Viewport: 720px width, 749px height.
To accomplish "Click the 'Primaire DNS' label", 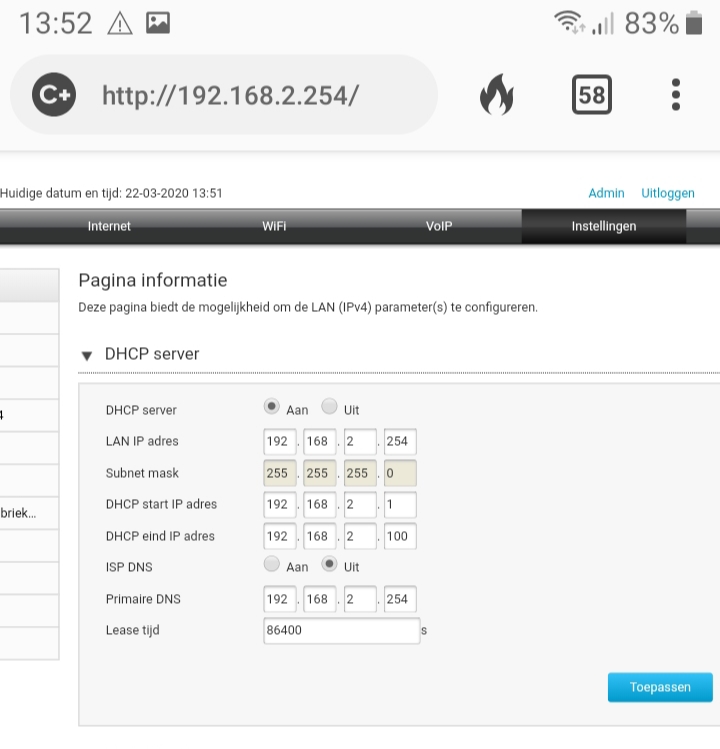I will (143, 599).
